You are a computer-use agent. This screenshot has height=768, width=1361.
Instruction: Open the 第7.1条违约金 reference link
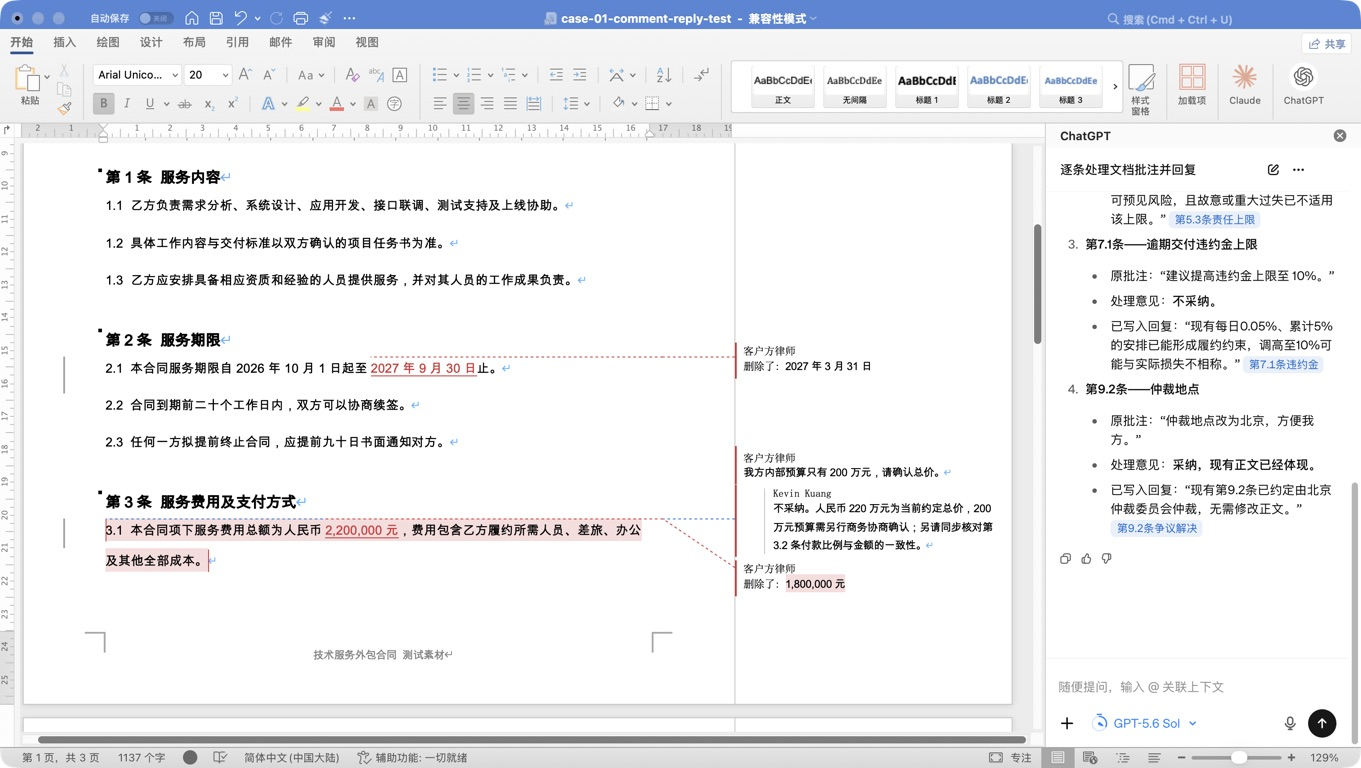pyautogui.click(x=1283, y=365)
